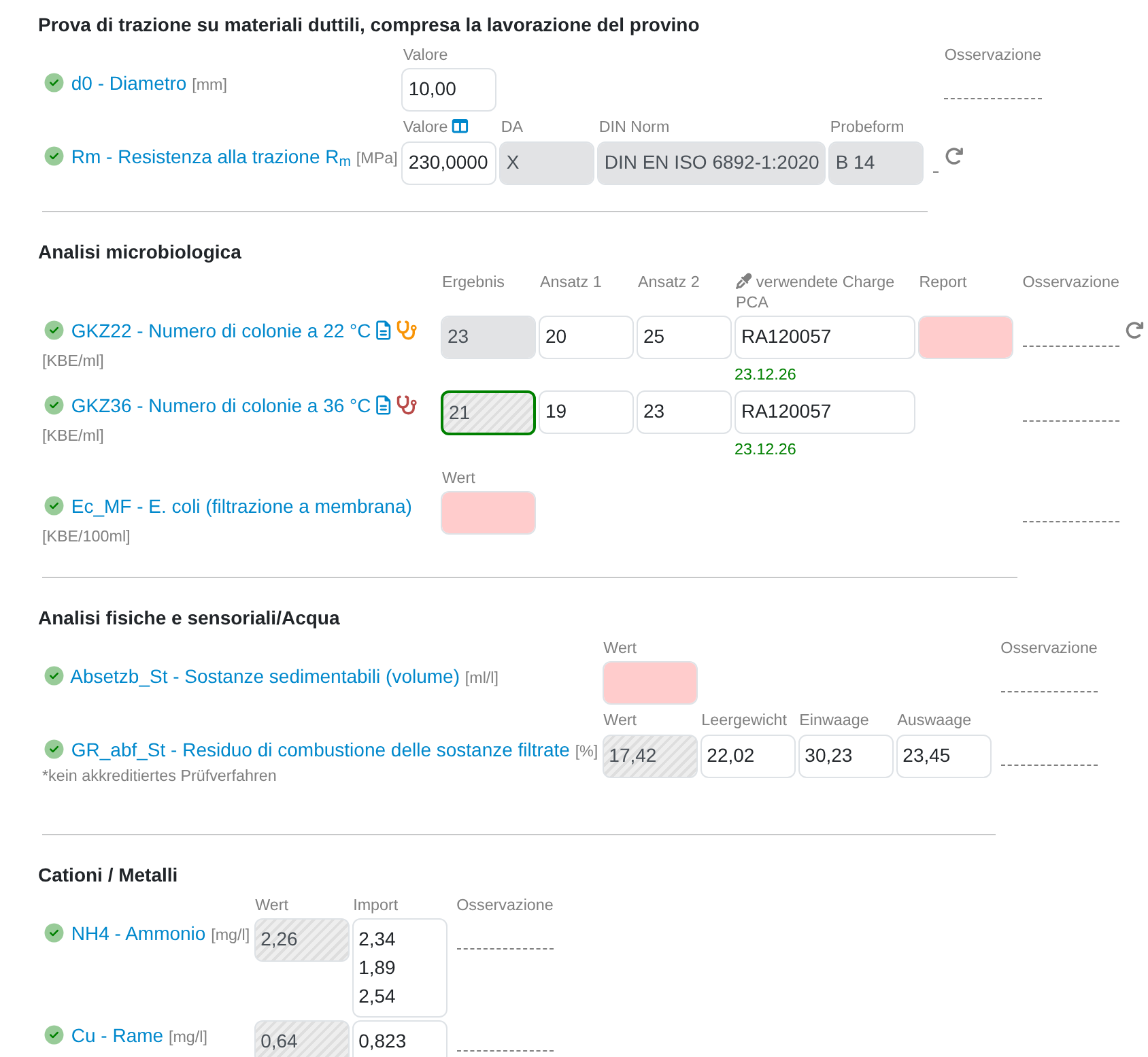Open the GKZ22 - Numero di colonie link

pos(221,331)
